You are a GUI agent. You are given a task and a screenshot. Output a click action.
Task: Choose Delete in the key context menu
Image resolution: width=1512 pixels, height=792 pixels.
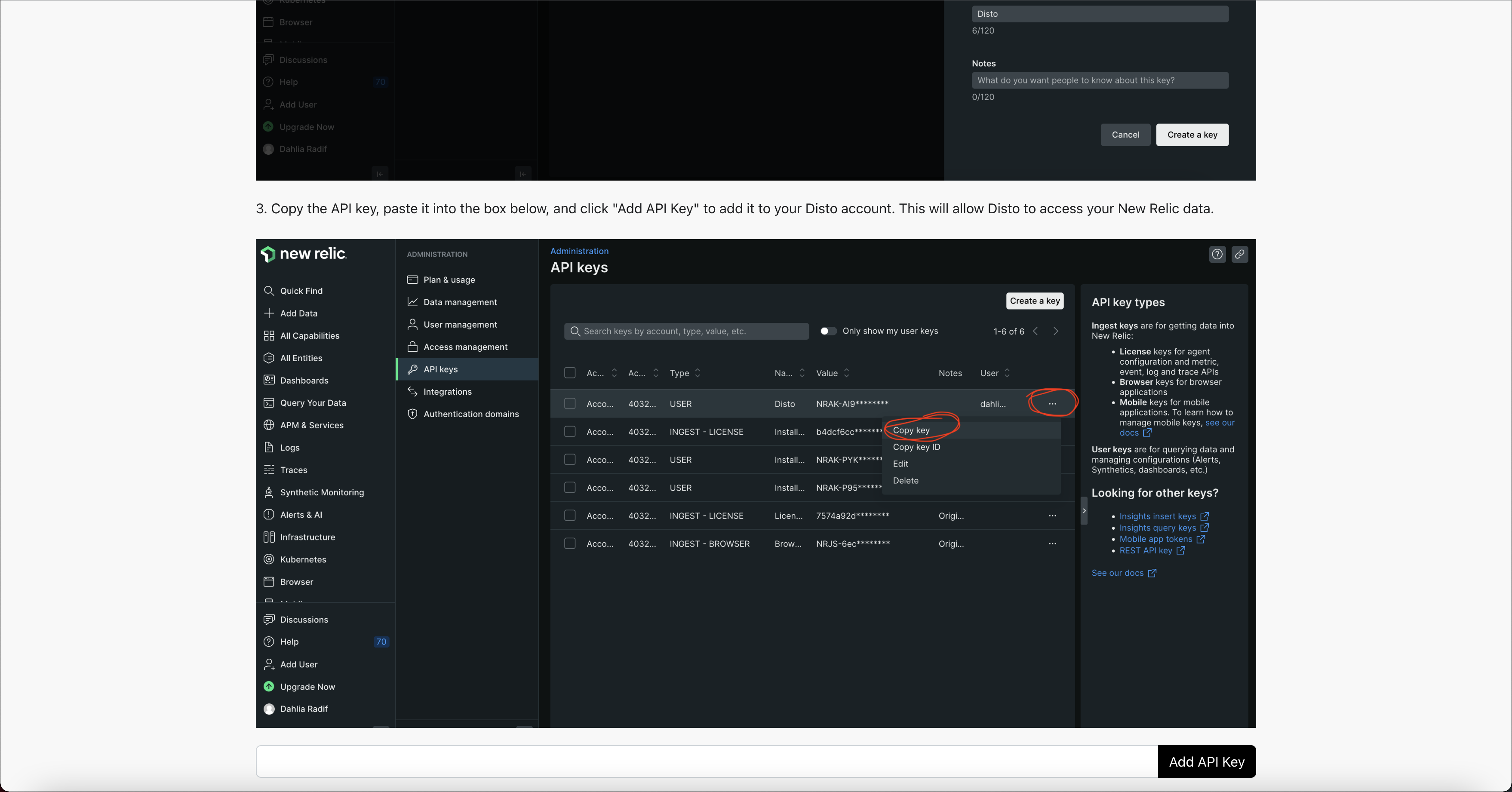[905, 480]
